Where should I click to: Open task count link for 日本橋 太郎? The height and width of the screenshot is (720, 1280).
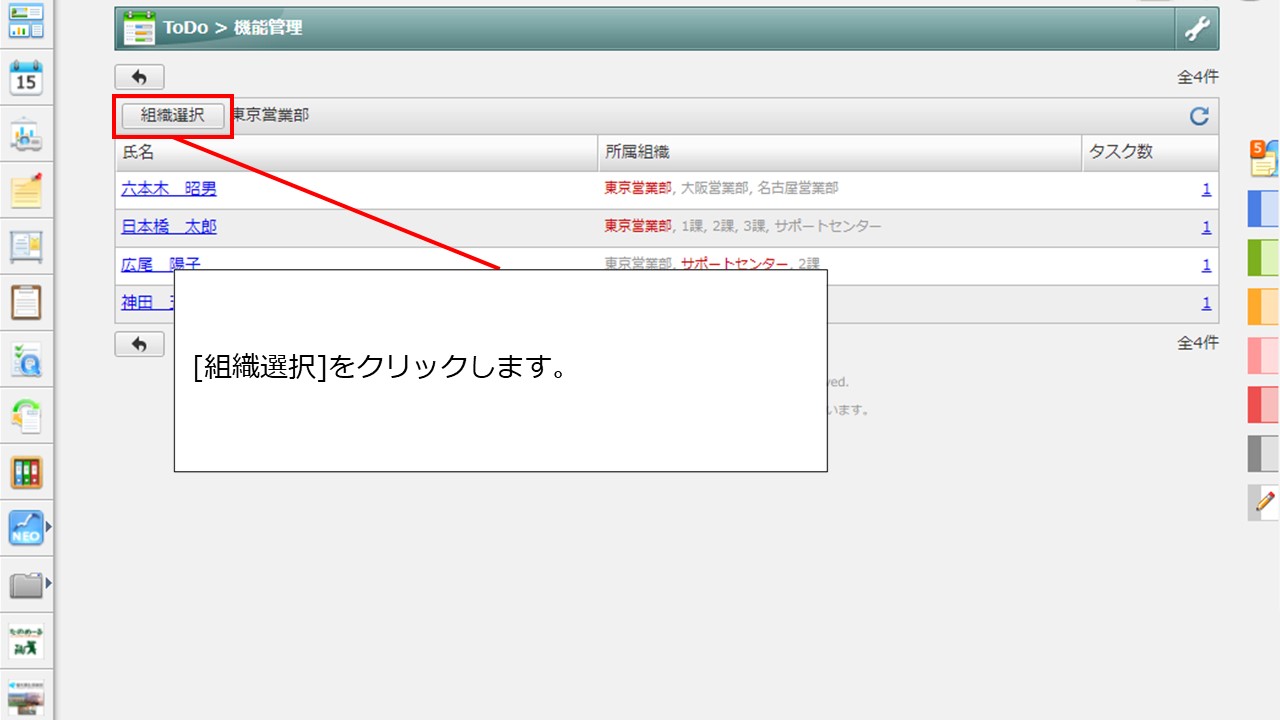[x=1206, y=227]
